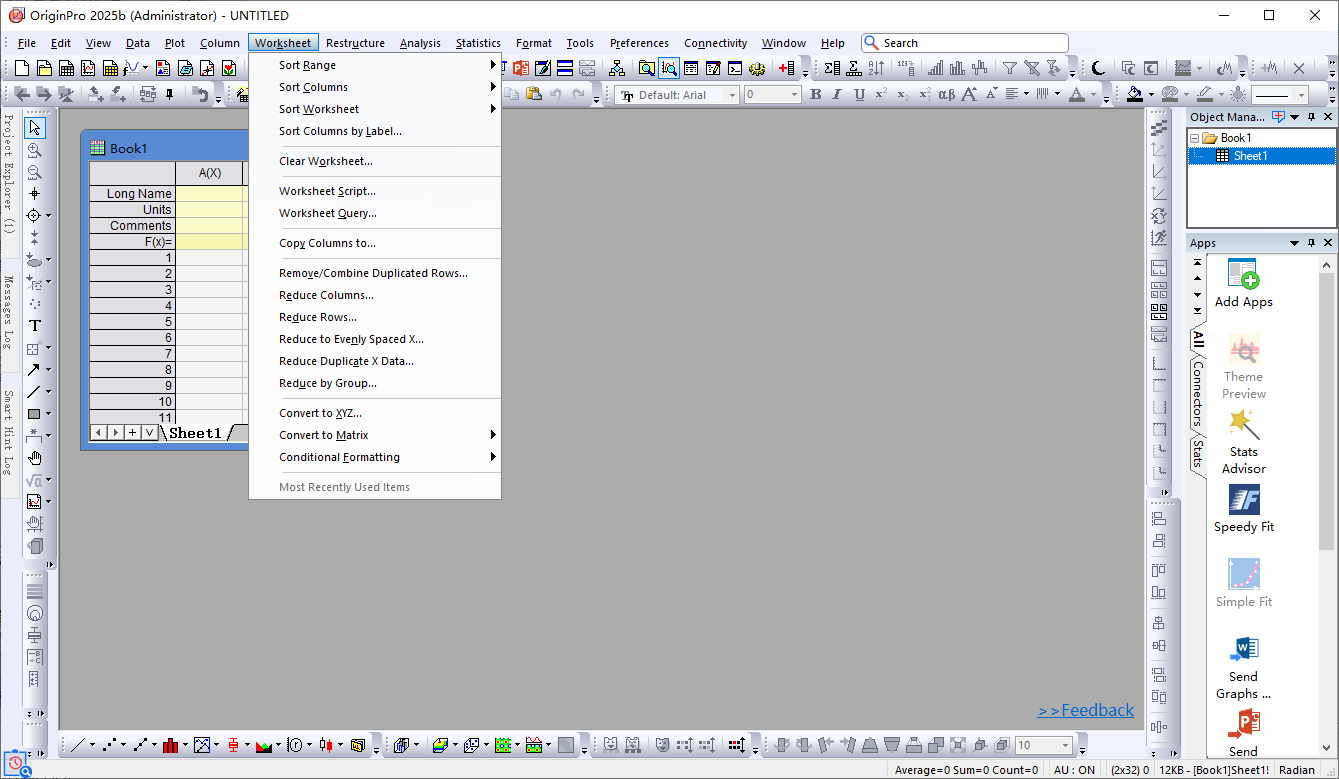Select the Zoom In tool
The height and width of the screenshot is (779, 1339).
click(35, 150)
